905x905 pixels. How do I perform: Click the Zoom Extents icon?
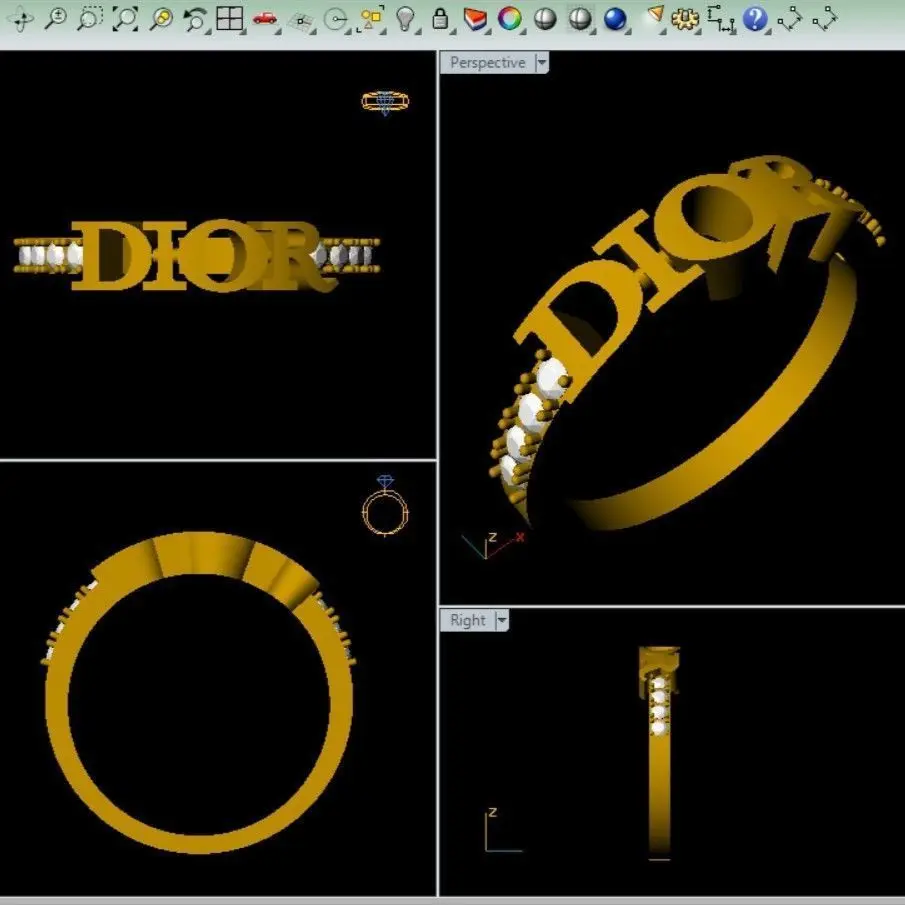coord(125,18)
